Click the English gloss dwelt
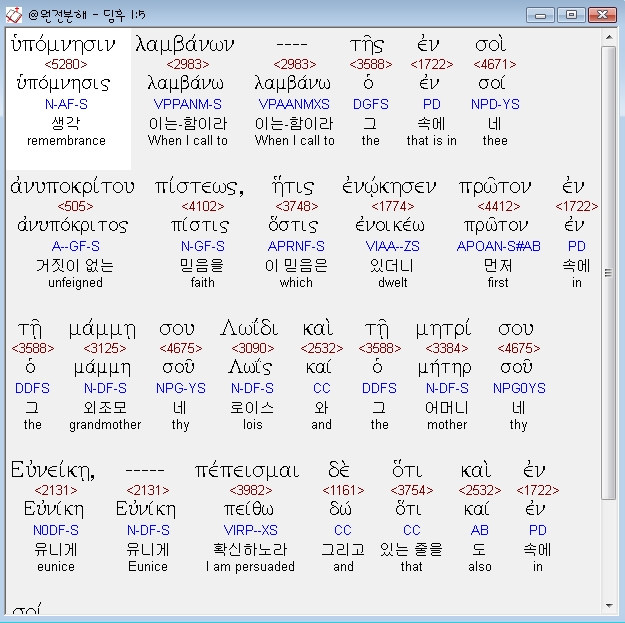Screen dimensions: 625x623 [393, 283]
